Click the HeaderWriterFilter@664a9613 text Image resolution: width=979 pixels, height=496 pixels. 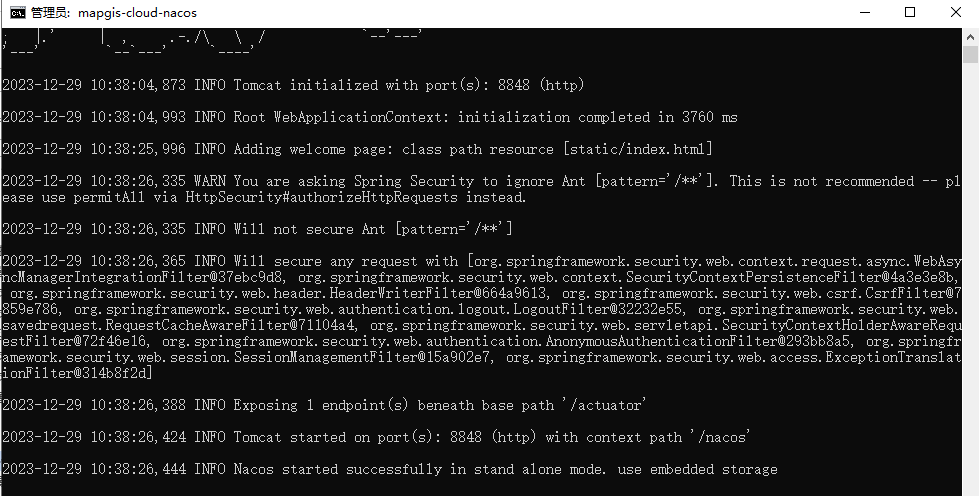coord(440,294)
